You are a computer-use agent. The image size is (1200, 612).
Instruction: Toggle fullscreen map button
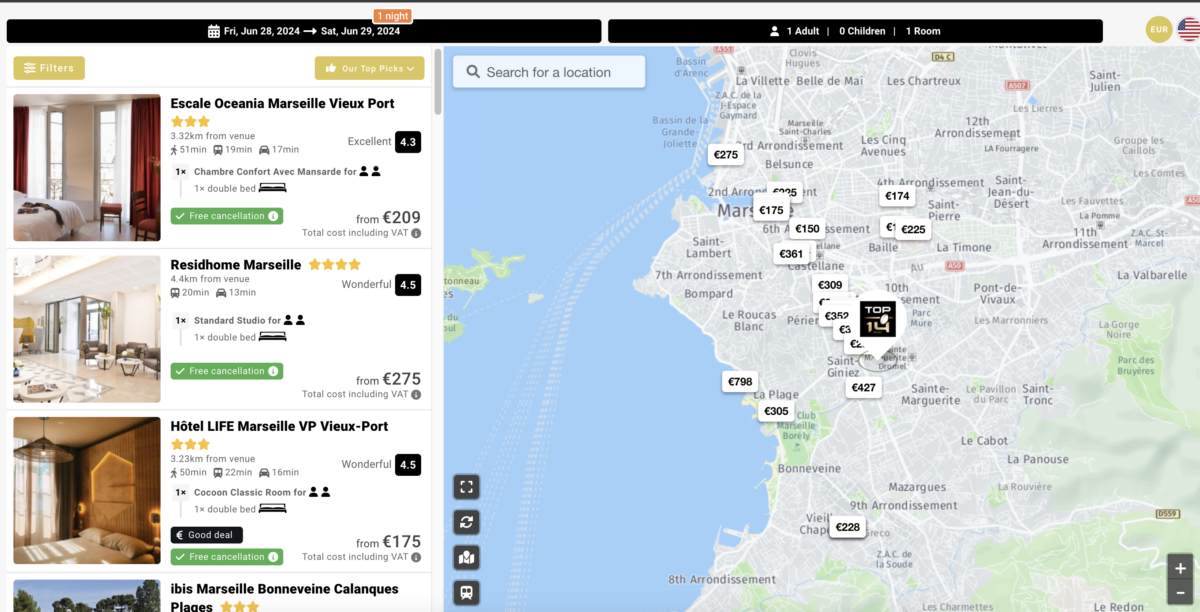click(466, 487)
